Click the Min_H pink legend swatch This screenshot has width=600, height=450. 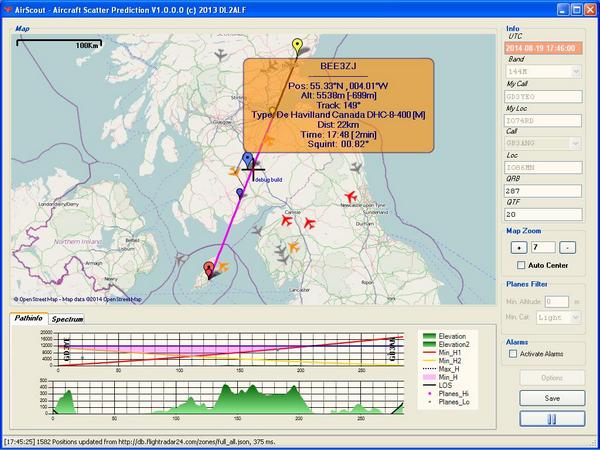429,377
